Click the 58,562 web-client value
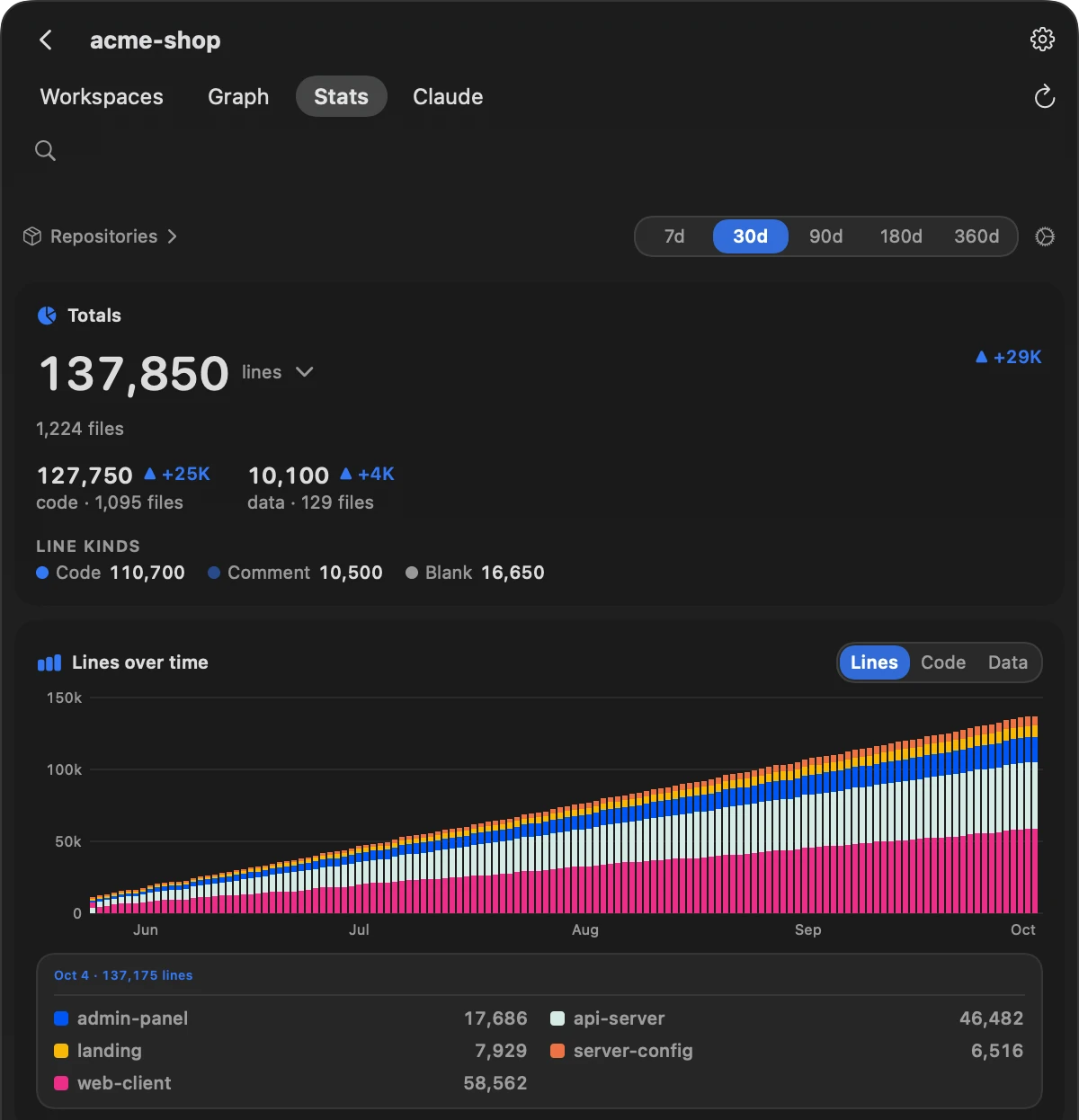This screenshot has height=1120, width=1079. point(495,1083)
